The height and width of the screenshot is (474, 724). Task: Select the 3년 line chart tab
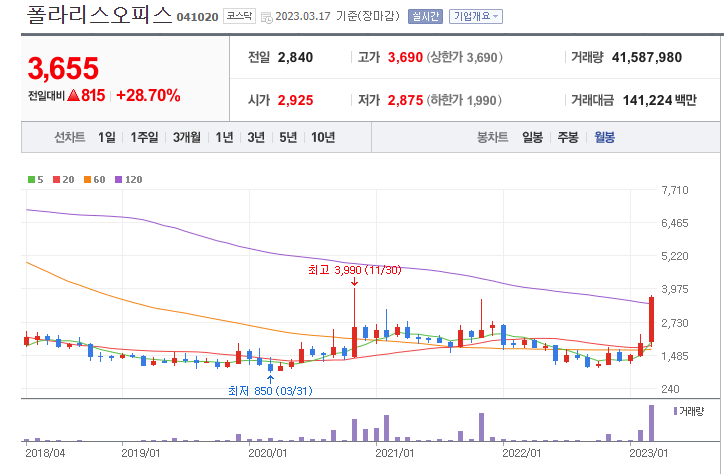tap(256, 137)
